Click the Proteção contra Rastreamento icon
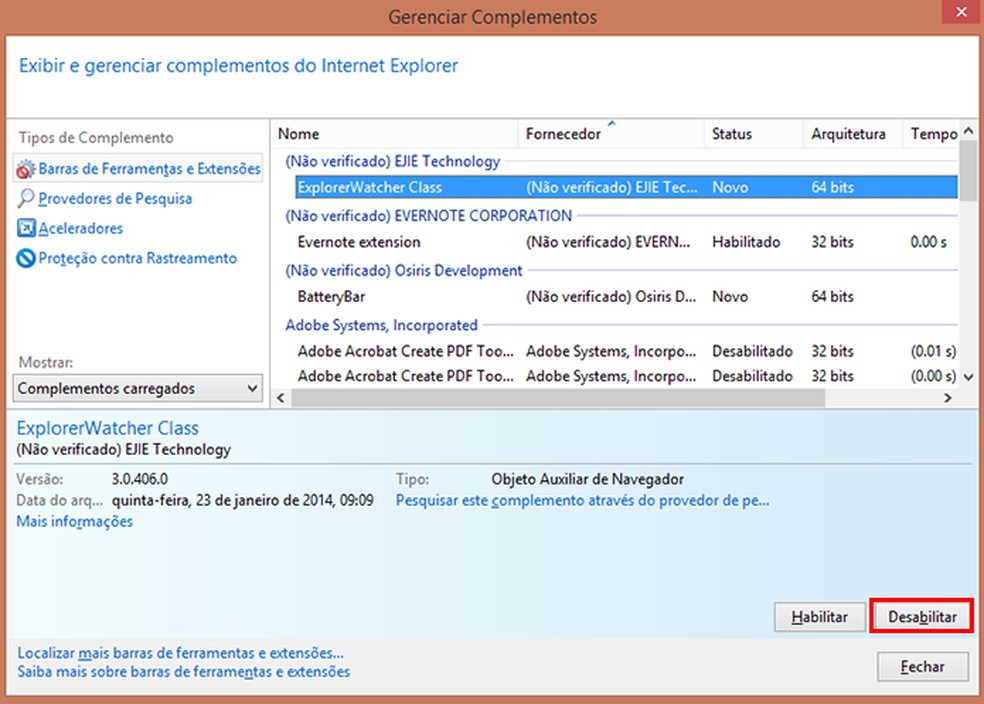 (x=26, y=258)
